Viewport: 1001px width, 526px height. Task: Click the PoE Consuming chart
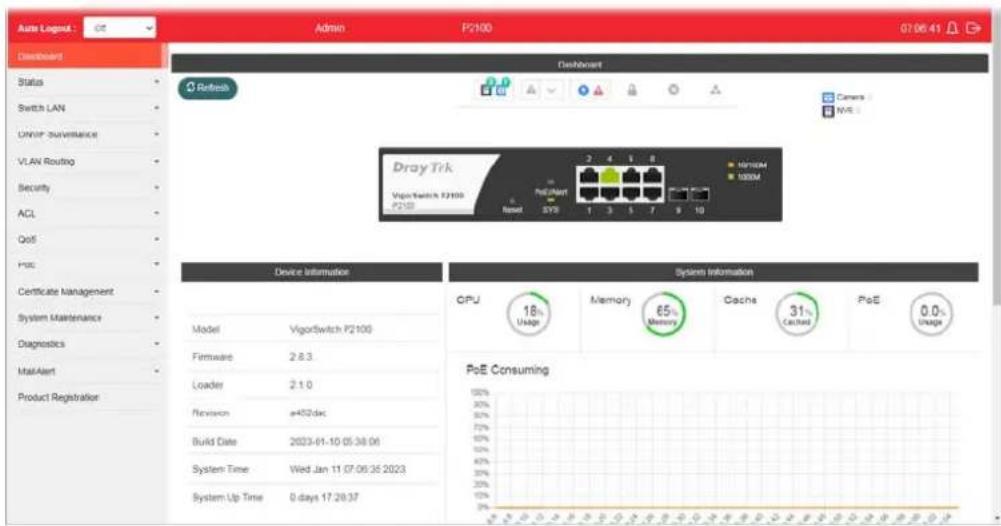coord(715,451)
